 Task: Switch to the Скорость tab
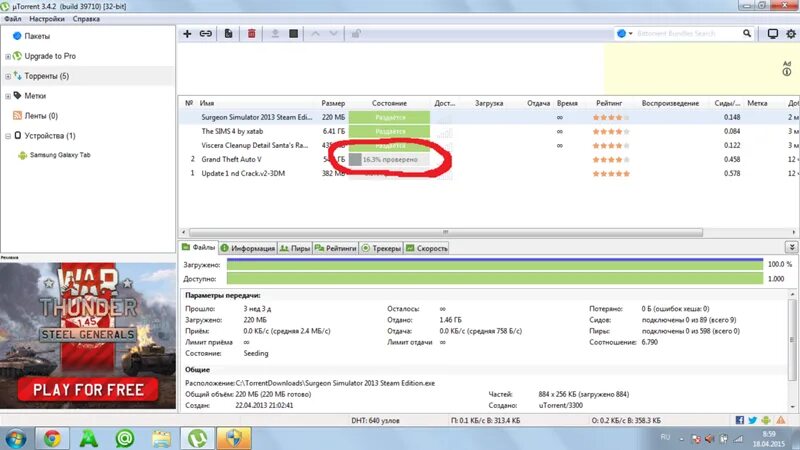click(427, 248)
